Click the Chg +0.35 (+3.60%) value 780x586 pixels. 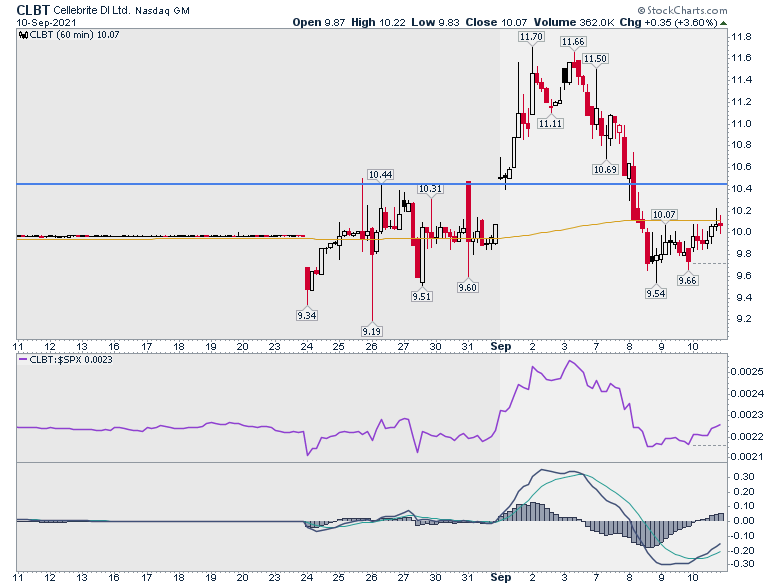[668, 22]
